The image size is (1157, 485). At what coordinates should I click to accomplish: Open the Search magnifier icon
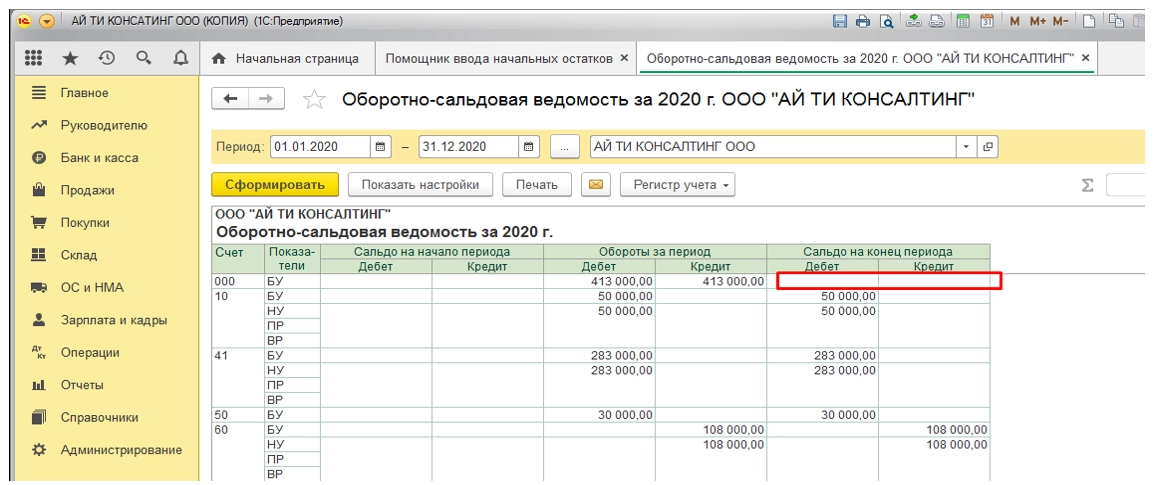[x=143, y=58]
